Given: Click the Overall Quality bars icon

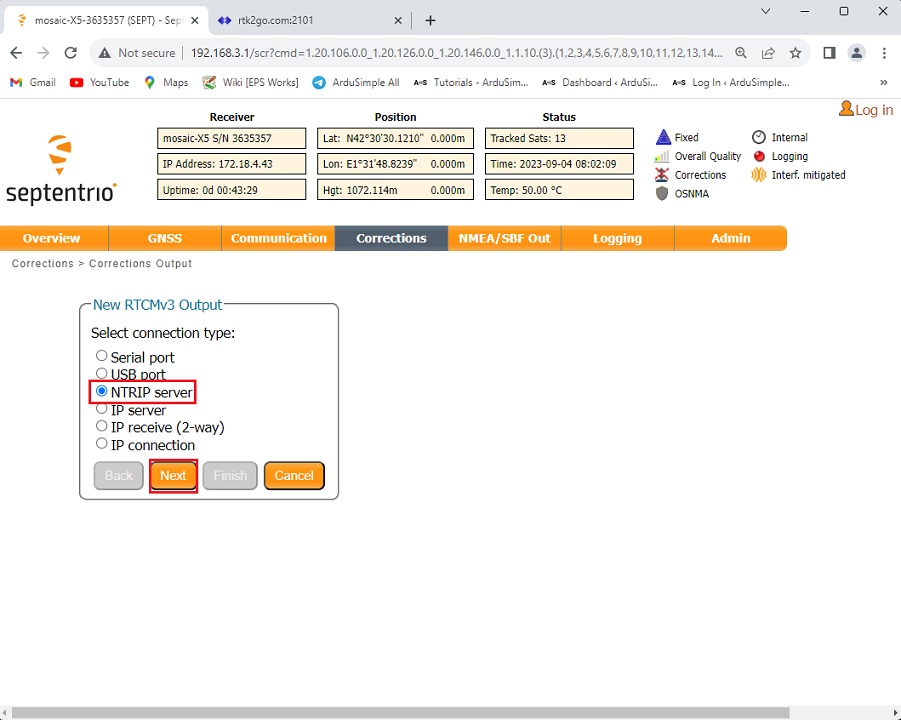Looking at the screenshot, I should 662,156.
